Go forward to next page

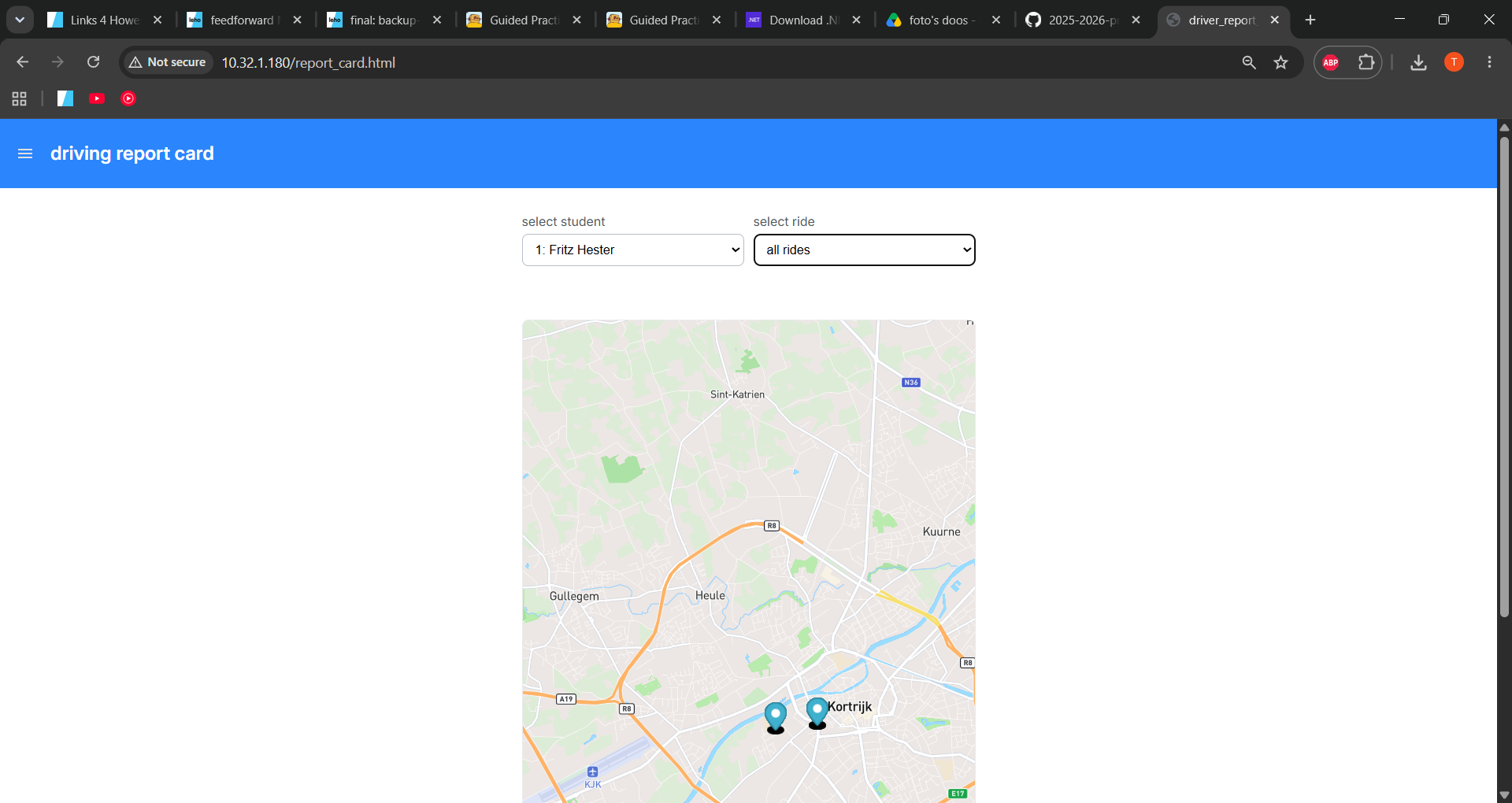(57, 62)
